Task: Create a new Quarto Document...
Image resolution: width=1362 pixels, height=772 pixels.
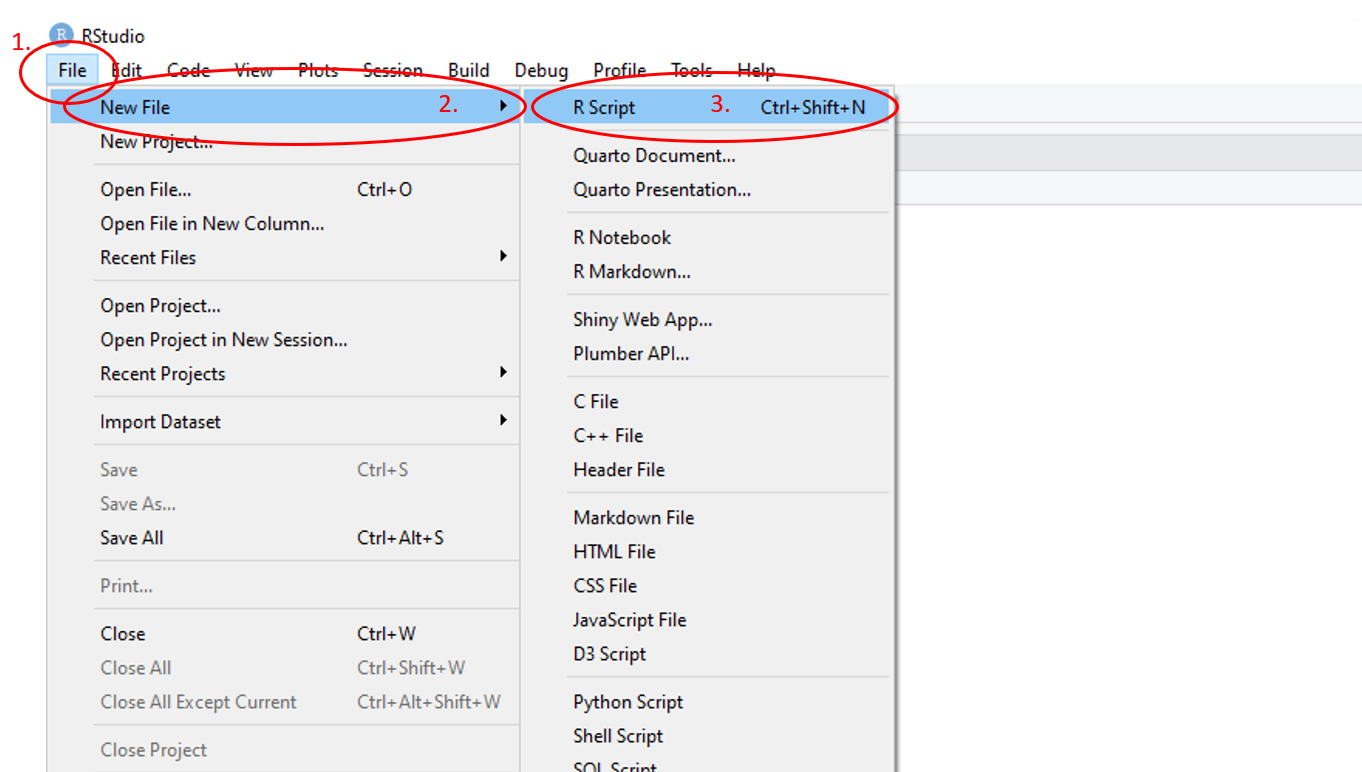Action: tap(708, 155)
